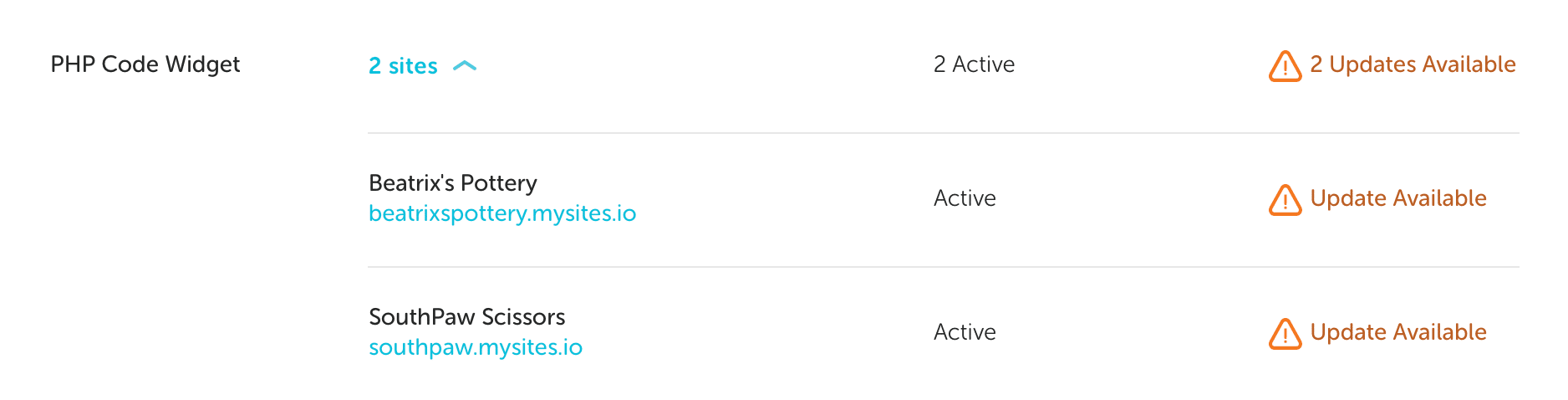
Task: Click the warning icon in SouthPaw Scissors row
Action: [1285, 334]
